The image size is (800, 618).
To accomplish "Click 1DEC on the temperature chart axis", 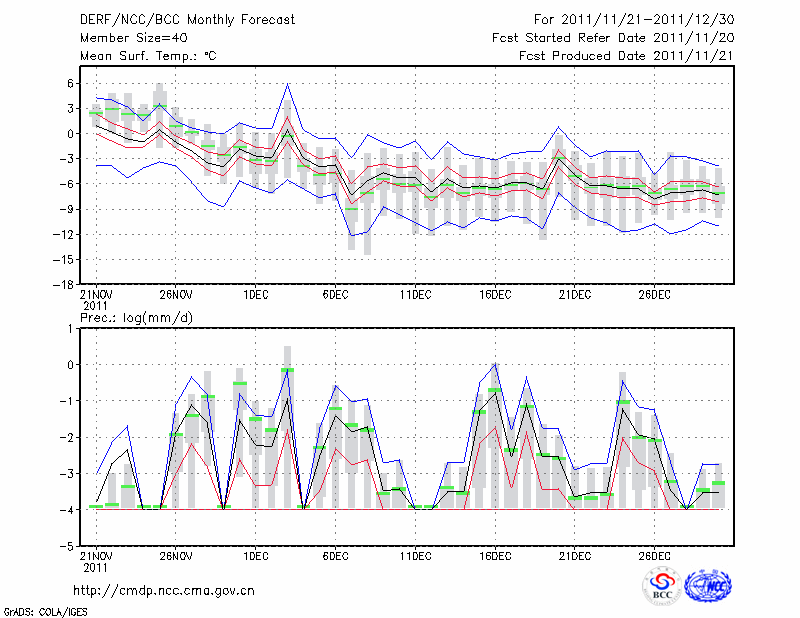I will [255, 294].
